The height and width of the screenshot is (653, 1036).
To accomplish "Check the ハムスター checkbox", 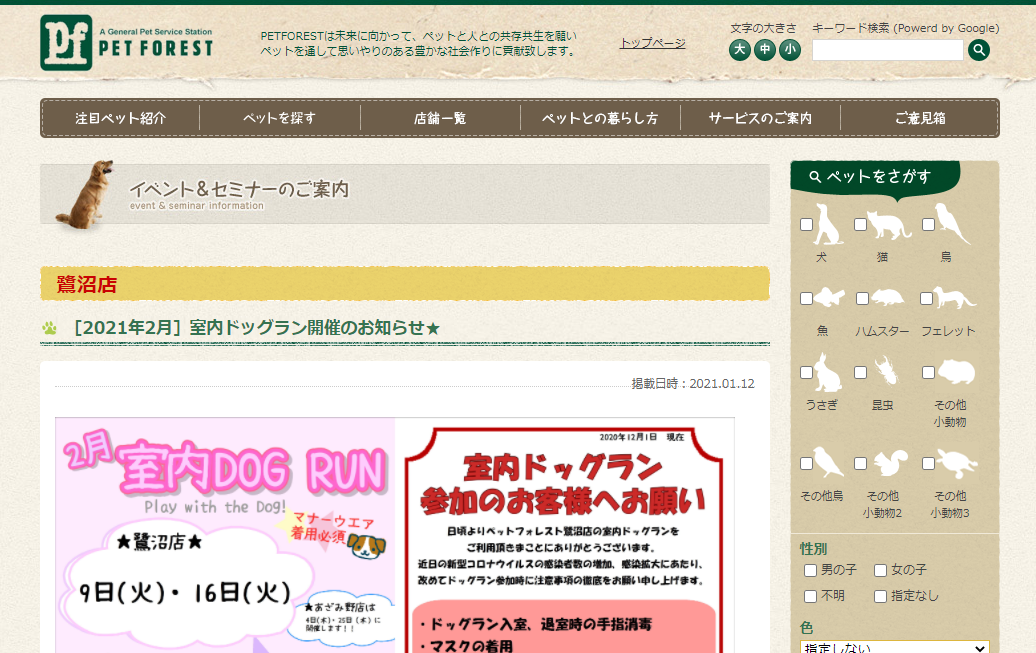I will pos(862,299).
